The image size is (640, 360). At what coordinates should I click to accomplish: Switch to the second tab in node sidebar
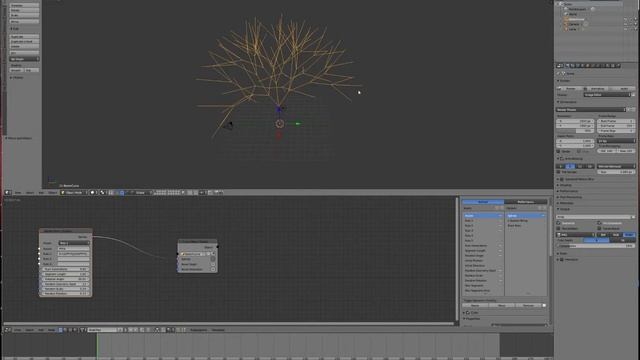coord(525,202)
